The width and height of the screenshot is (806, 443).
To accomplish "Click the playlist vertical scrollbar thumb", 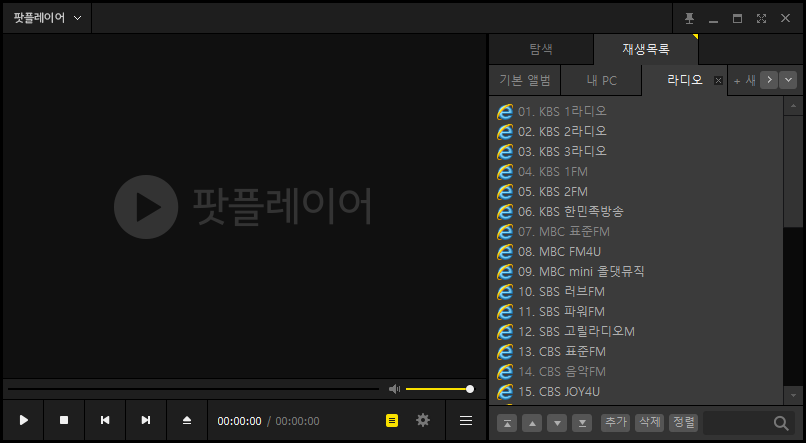I will [x=793, y=171].
